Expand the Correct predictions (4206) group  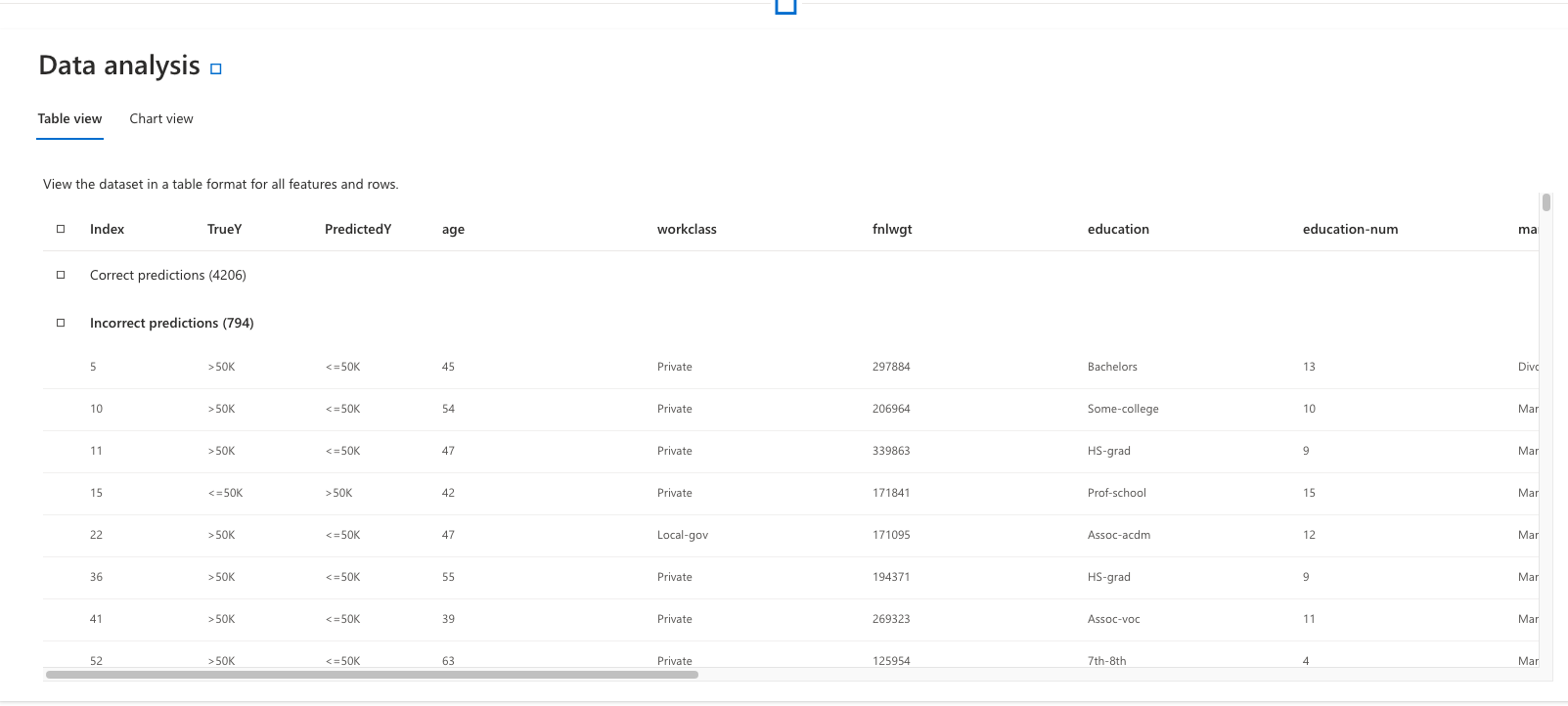pos(61,275)
